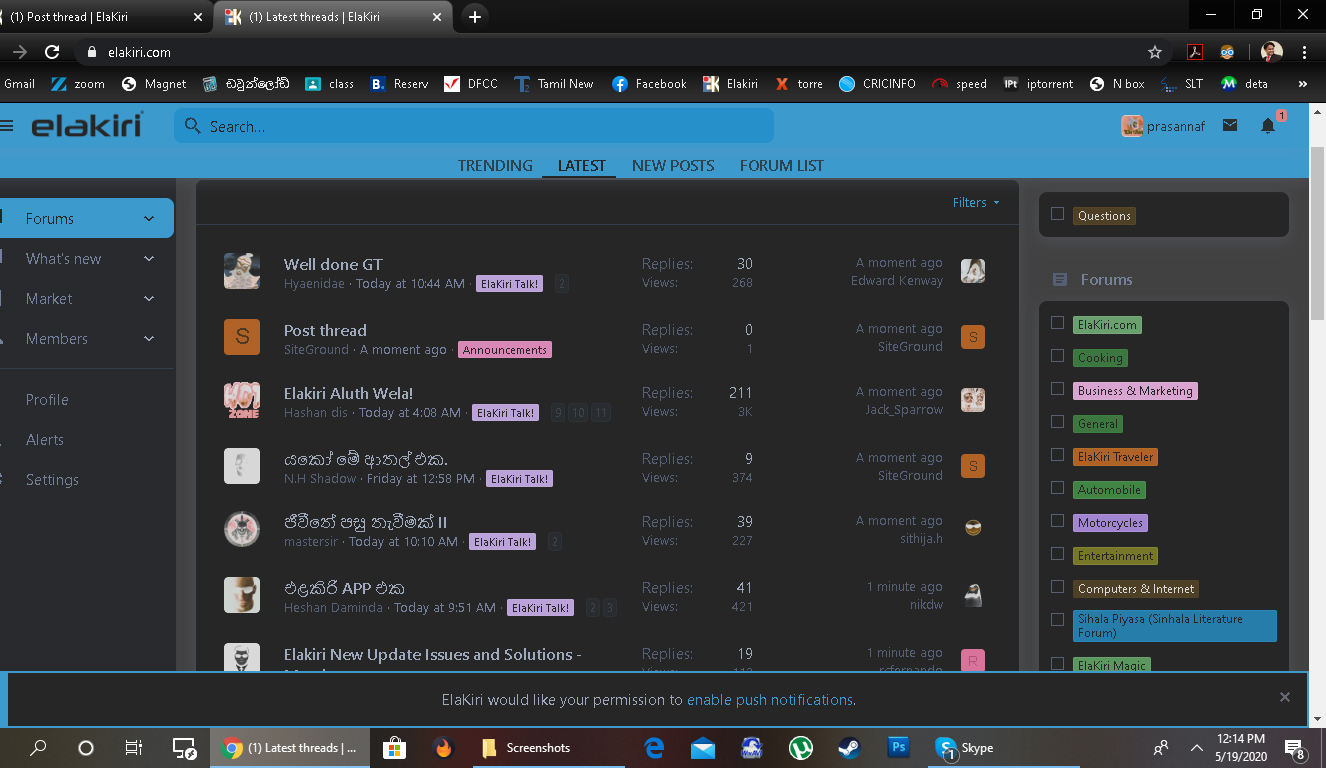This screenshot has height=768, width=1326.
Task: Check the Computers & Internet checkbox
Action: click(x=1057, y=587)
